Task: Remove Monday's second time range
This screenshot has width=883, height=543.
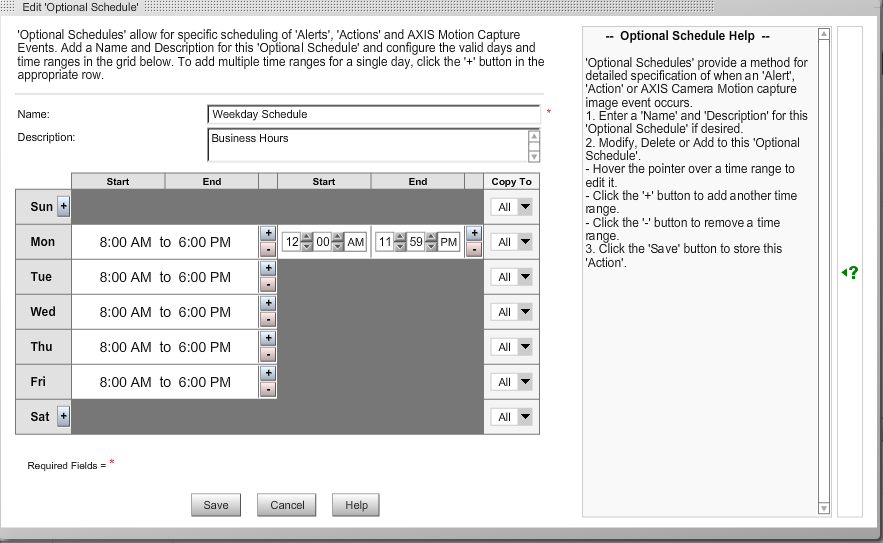Action: pyautogui.click(x=474, y=249)
